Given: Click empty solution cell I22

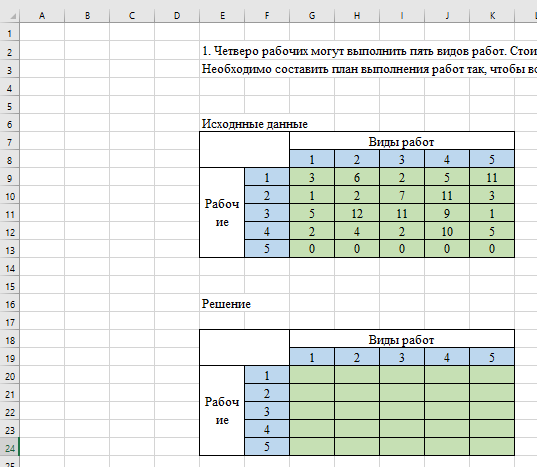Looking at the screenshot, I should coord(402,411).
